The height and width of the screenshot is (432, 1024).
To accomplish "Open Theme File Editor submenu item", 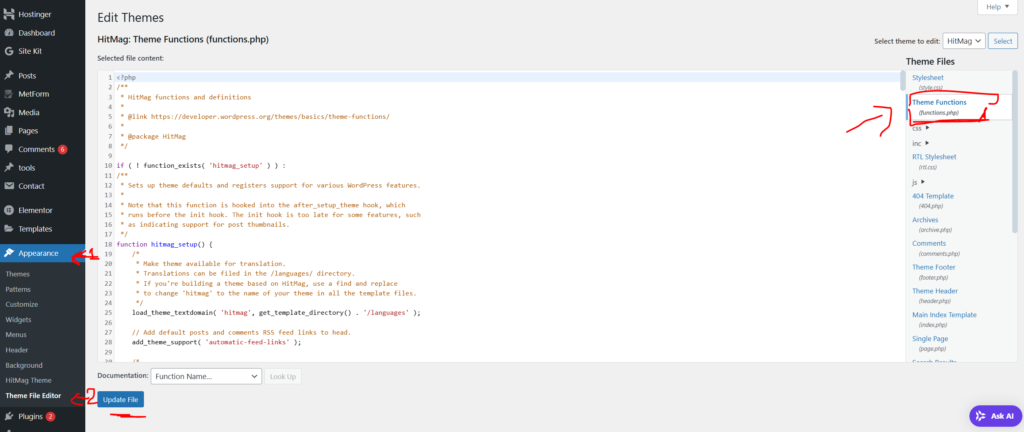I will click(x=33, y=395).
